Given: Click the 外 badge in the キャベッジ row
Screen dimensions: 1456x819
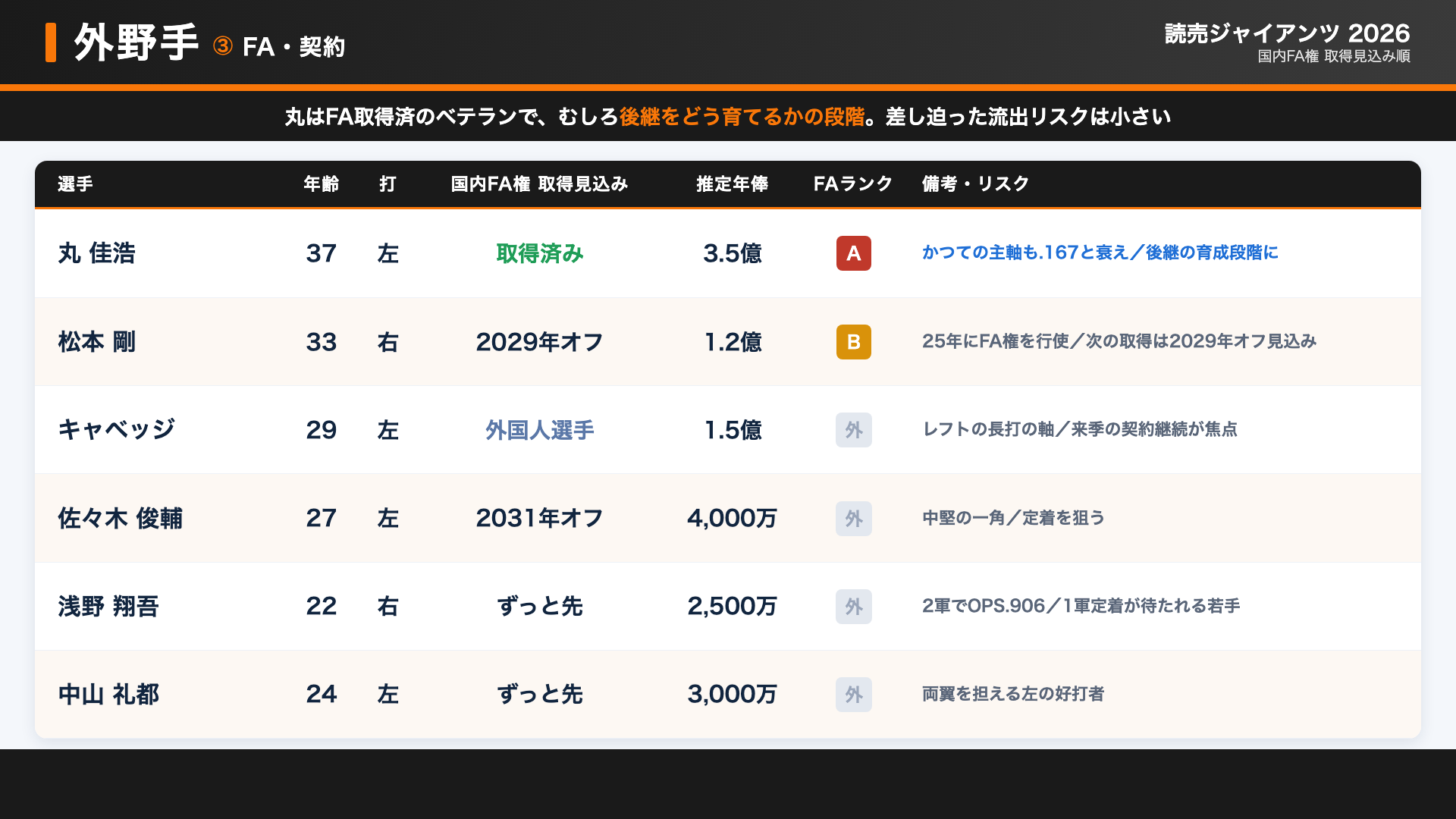Looking at the screenshot, I should point(853,430).
